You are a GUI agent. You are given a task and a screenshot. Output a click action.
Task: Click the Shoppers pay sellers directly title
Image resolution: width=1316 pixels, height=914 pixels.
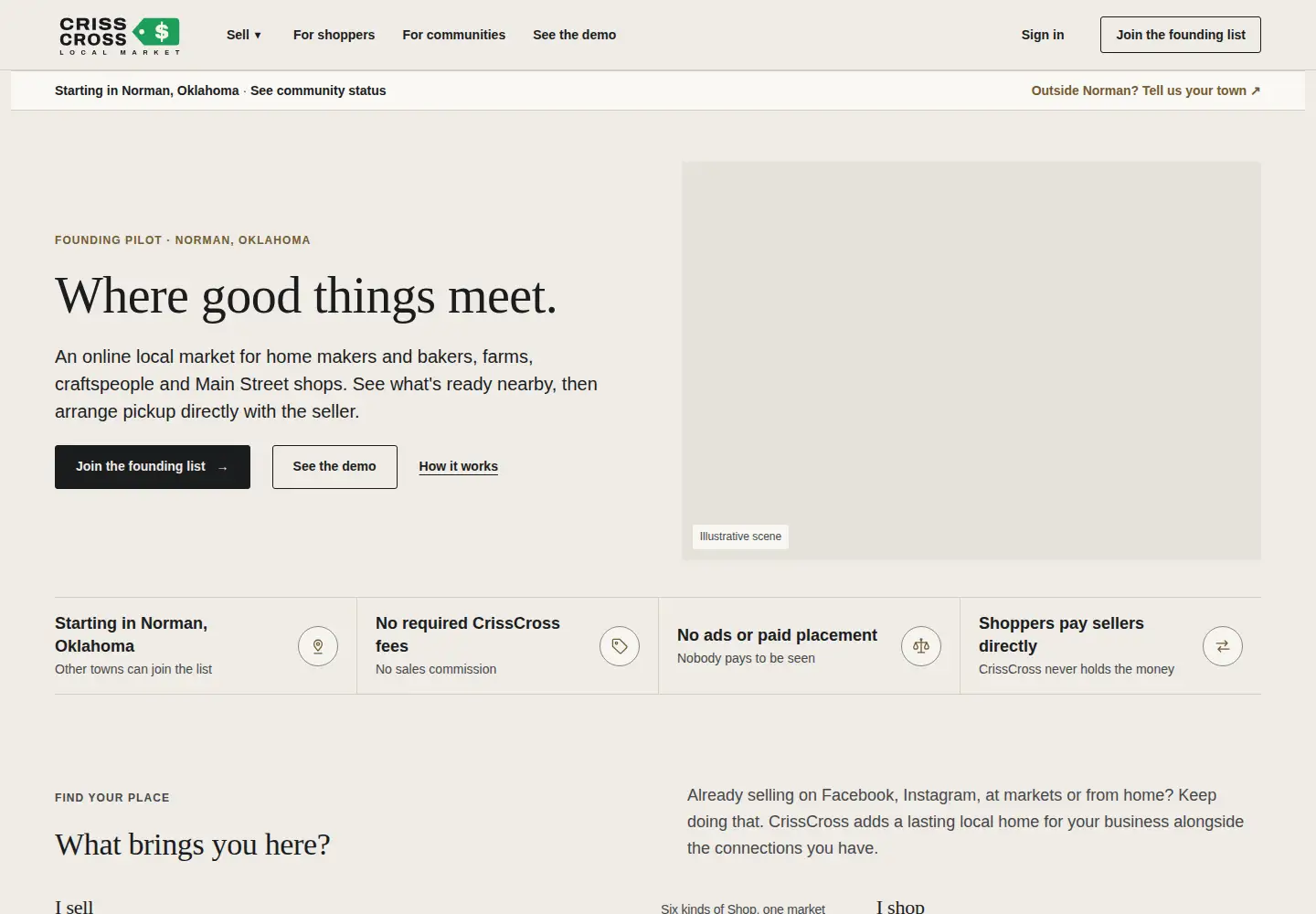coord(1061,634)
